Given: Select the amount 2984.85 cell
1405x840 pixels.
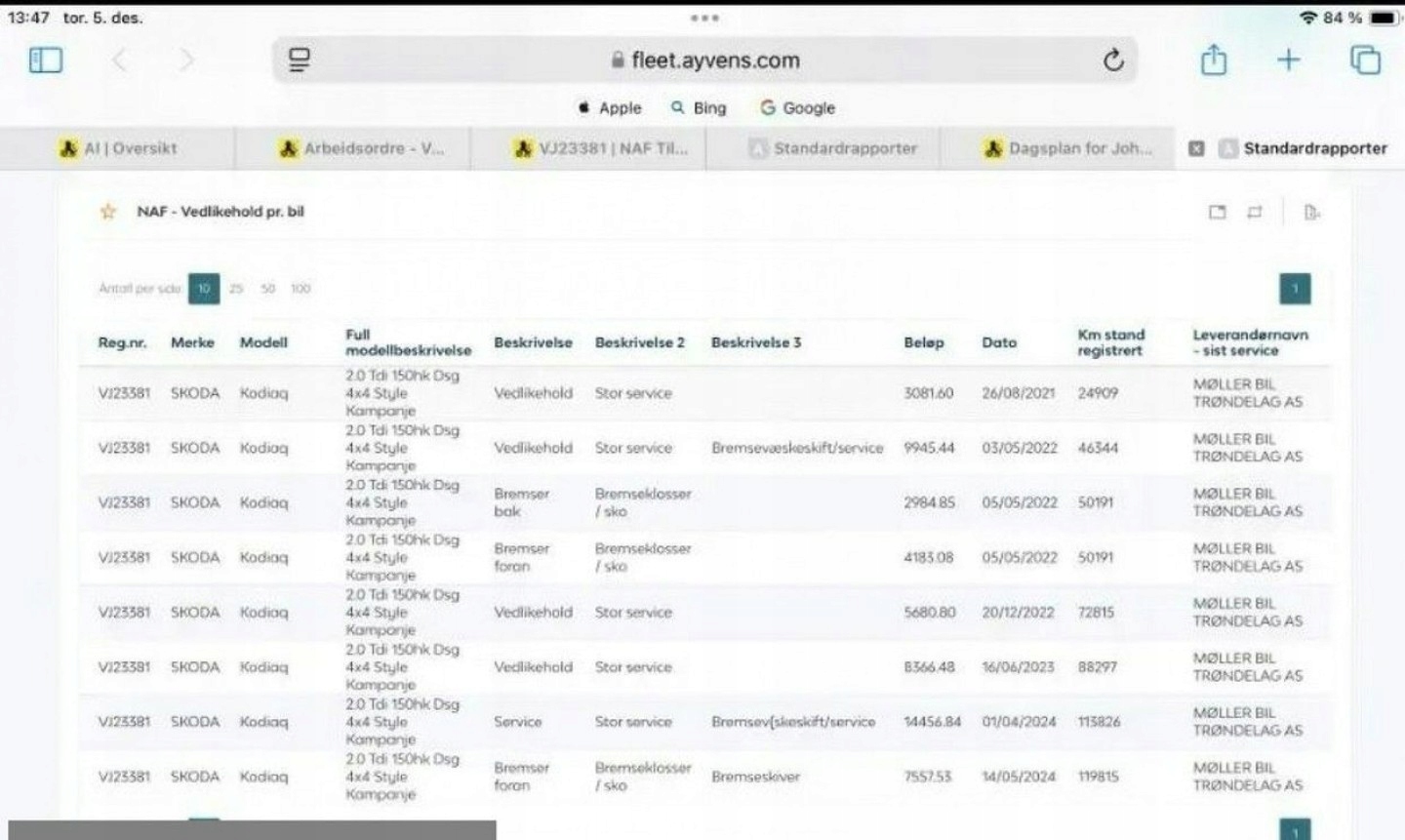Looking at the screenshot, I should coord(930,502).
